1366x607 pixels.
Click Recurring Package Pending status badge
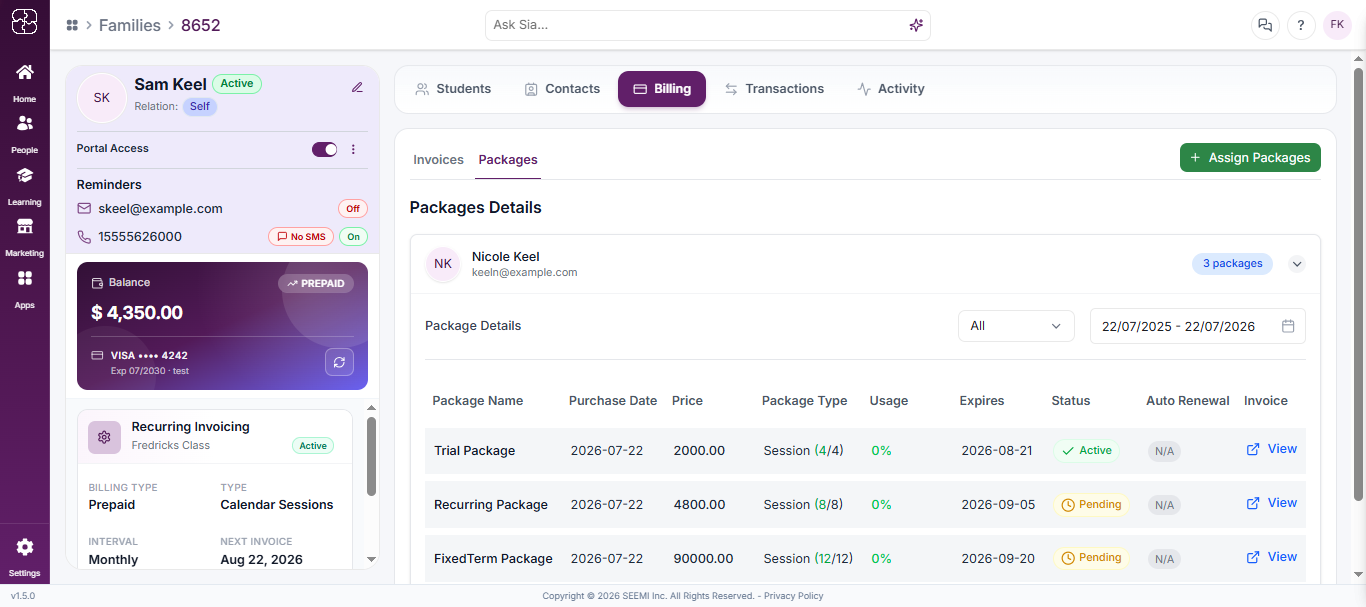click(1090, 505)
